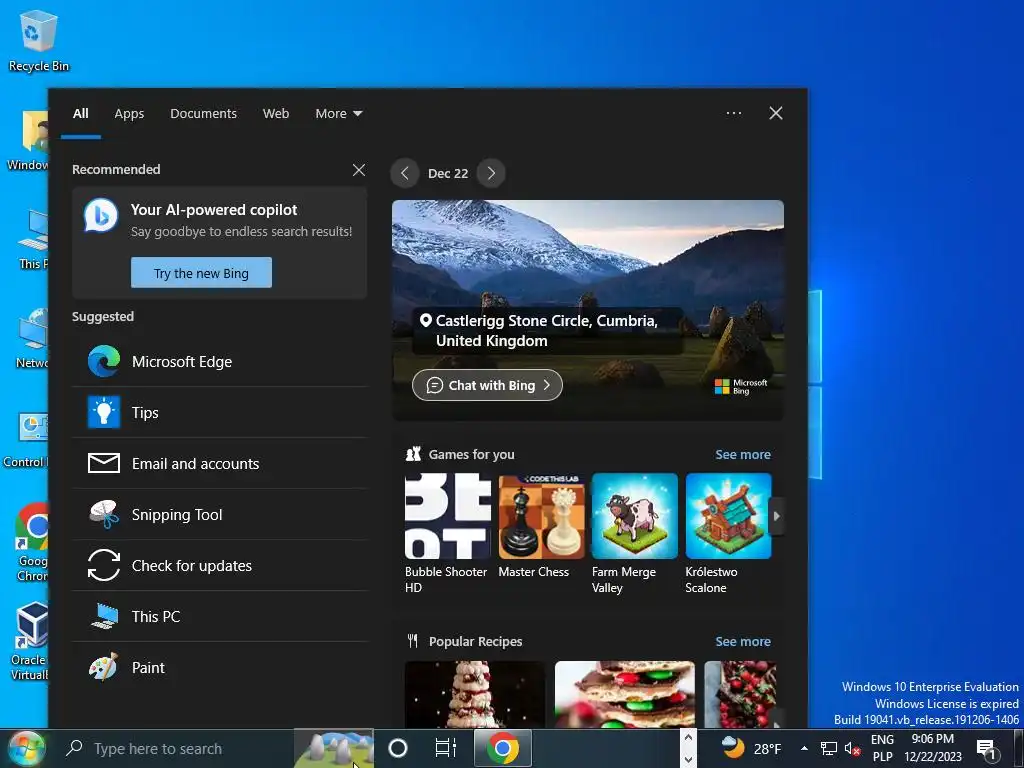The image size is (1024, 768).
Task: Open weather widget showing 28°F
Action: click(x=751, y=748)
